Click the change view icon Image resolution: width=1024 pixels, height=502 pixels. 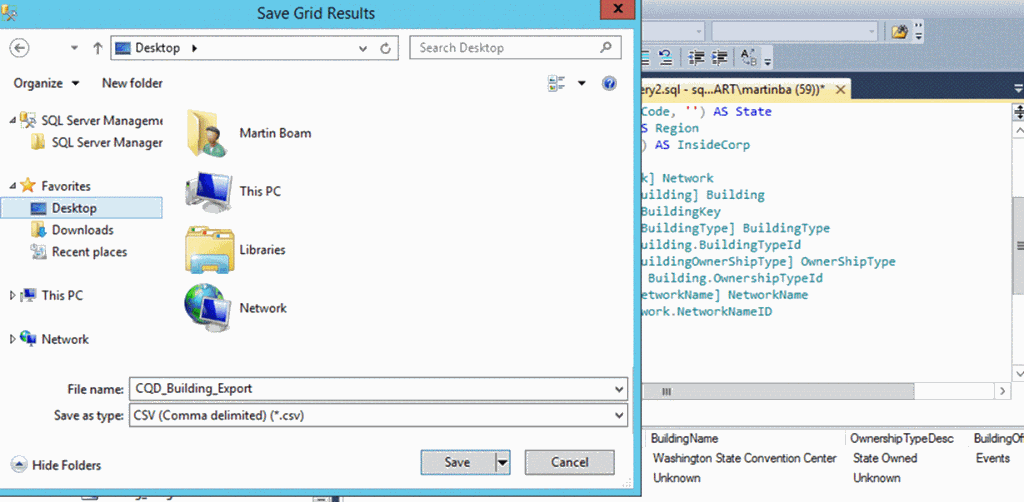(557, 83)
